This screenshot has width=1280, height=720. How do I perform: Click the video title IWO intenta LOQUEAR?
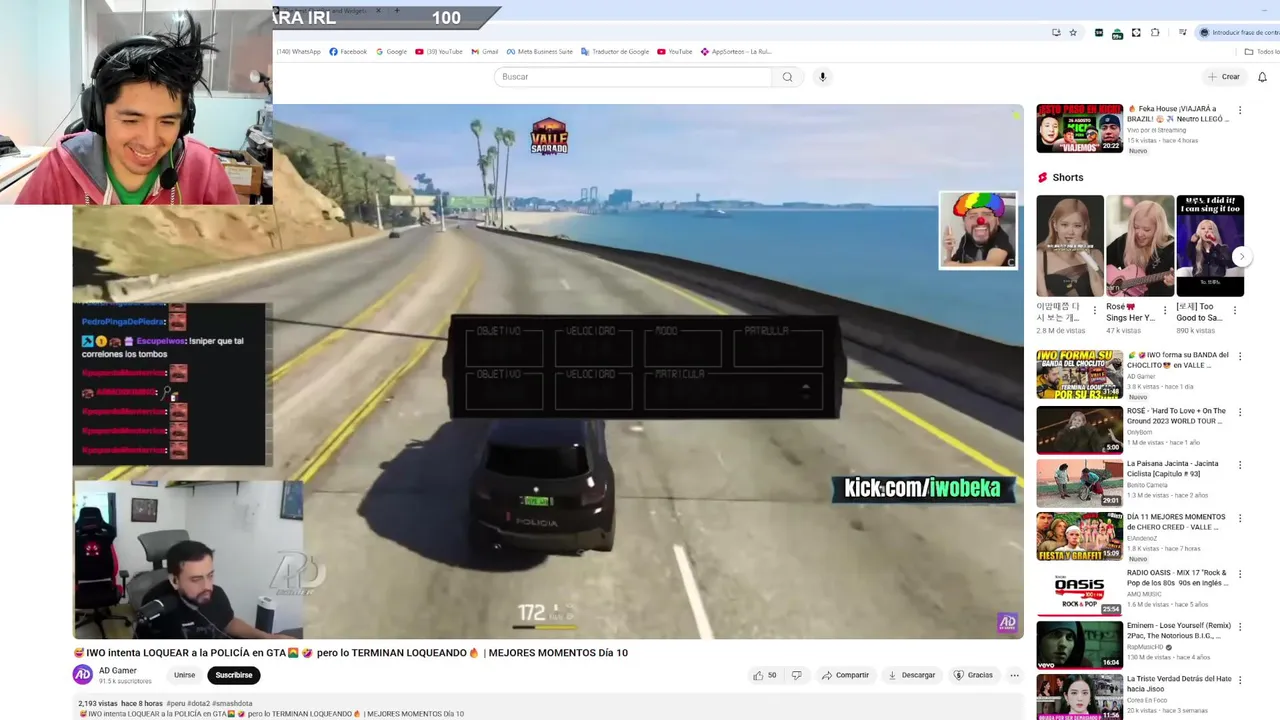pos(351,653)
